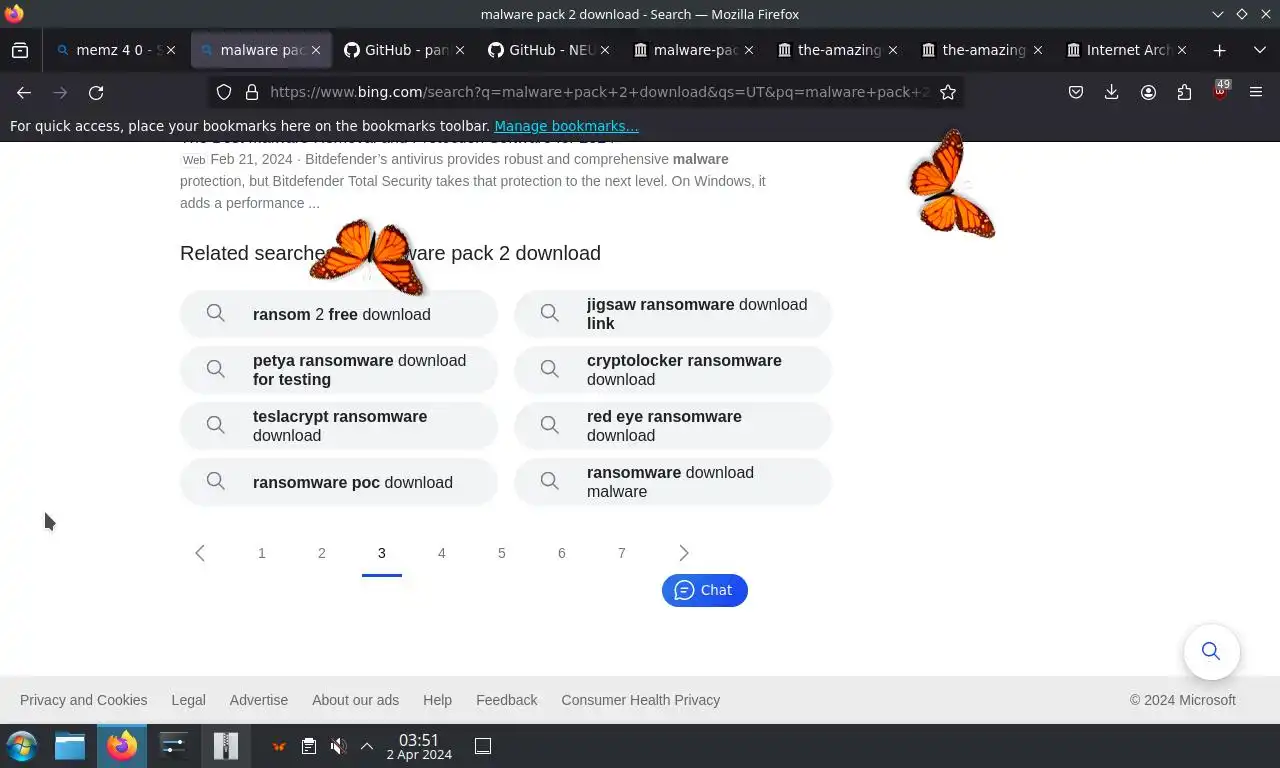Open Firefox View recent browsing icon
Viewport: 1280px width, 768px height.
(x=20, y=50)
